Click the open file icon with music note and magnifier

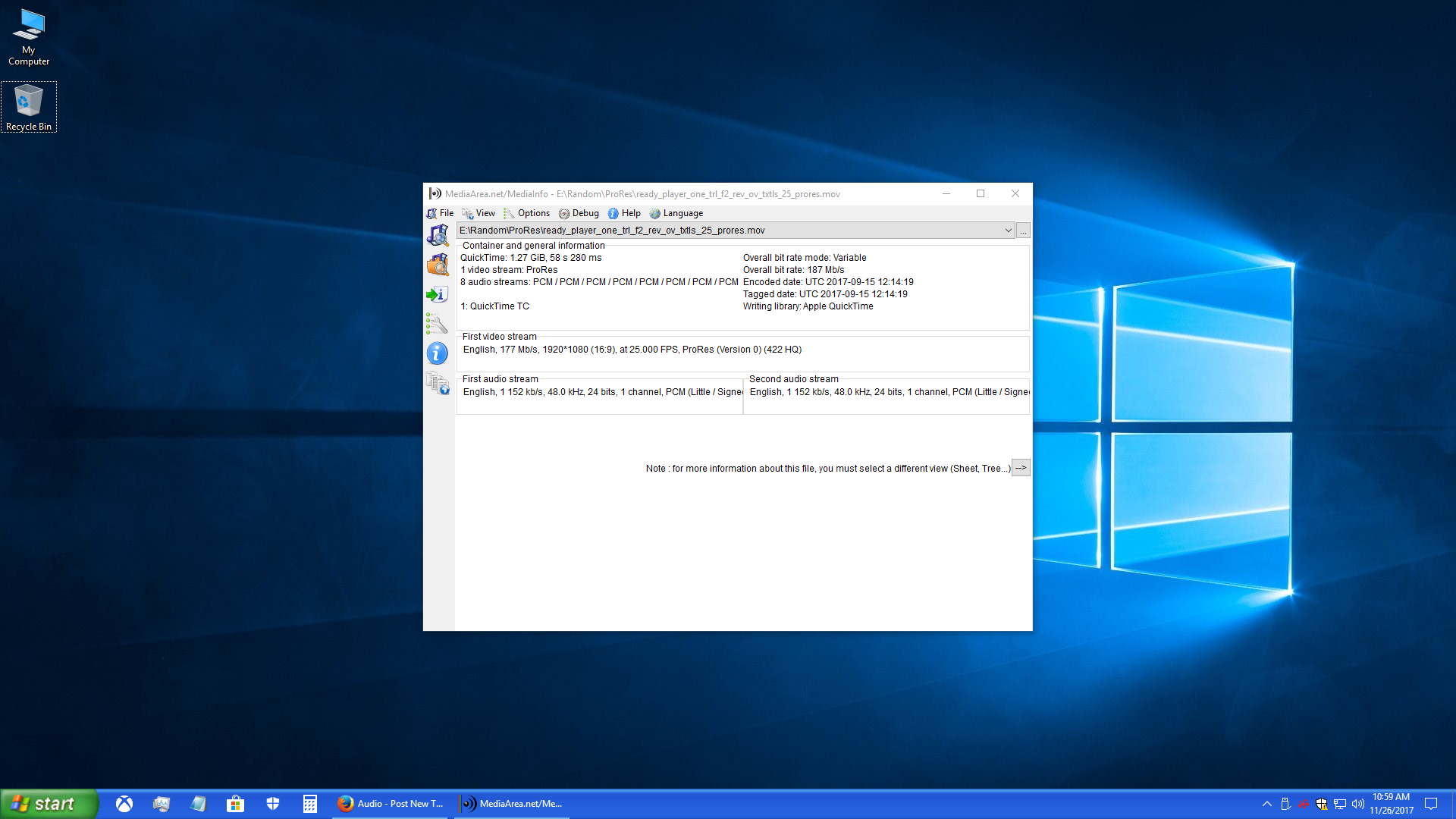coord(438,236)
